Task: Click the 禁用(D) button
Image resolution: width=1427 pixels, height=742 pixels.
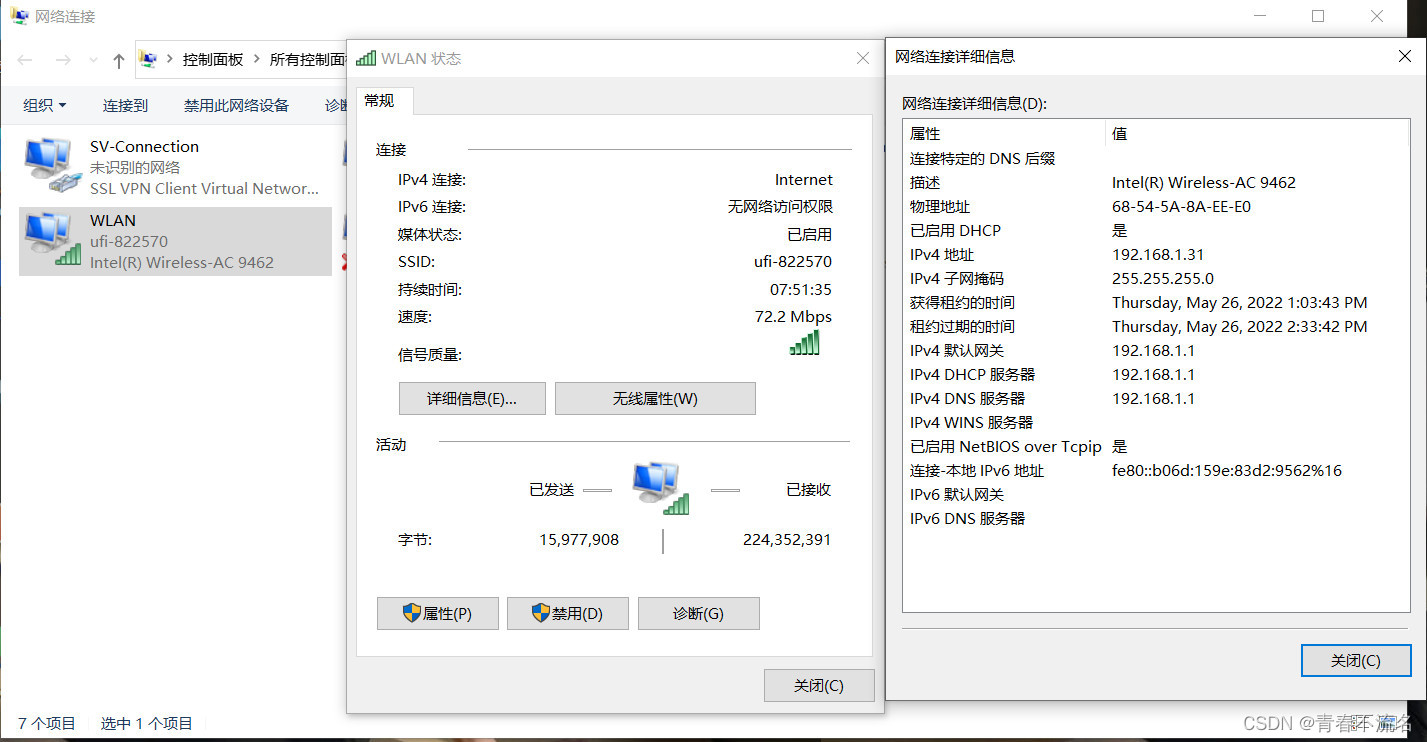Action: (x=567, y=613)
